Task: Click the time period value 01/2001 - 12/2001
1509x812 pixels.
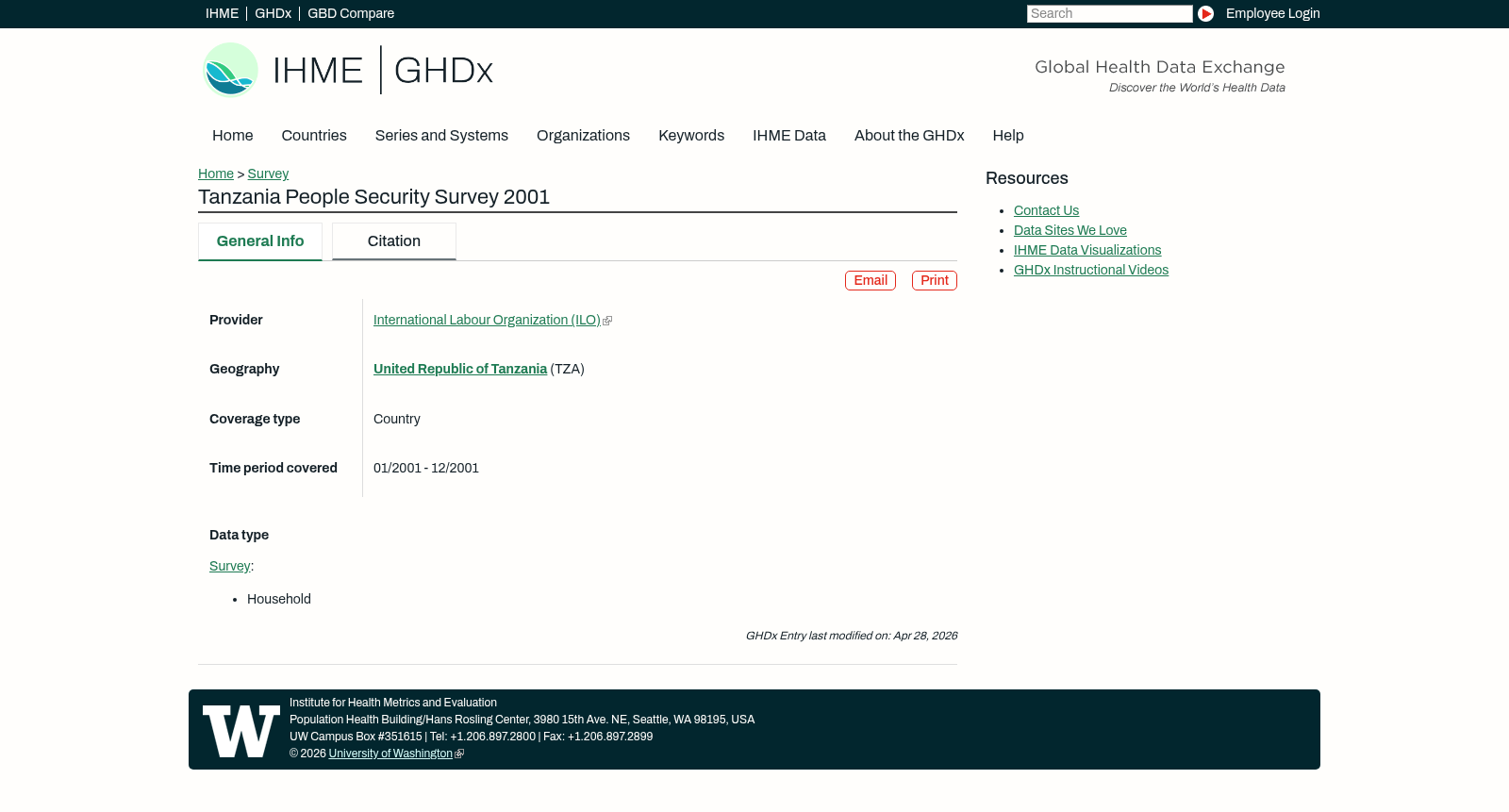Action: (426, 469)
